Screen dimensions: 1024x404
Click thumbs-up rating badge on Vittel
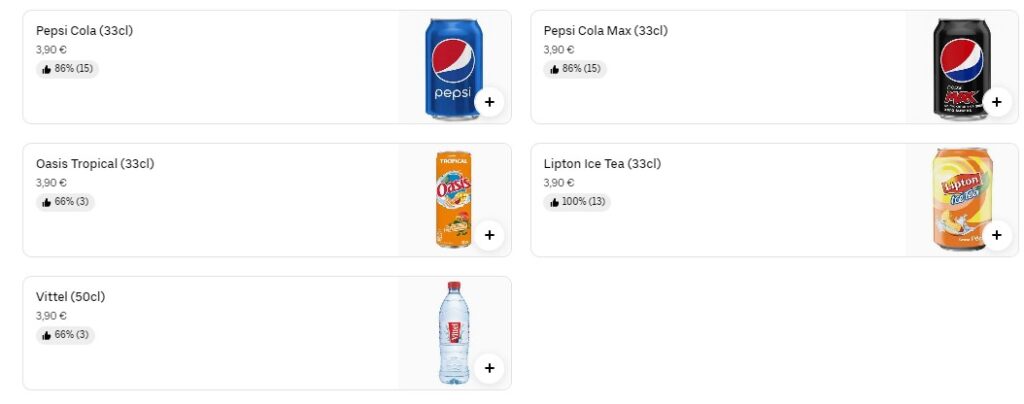[x=66, y=335]
